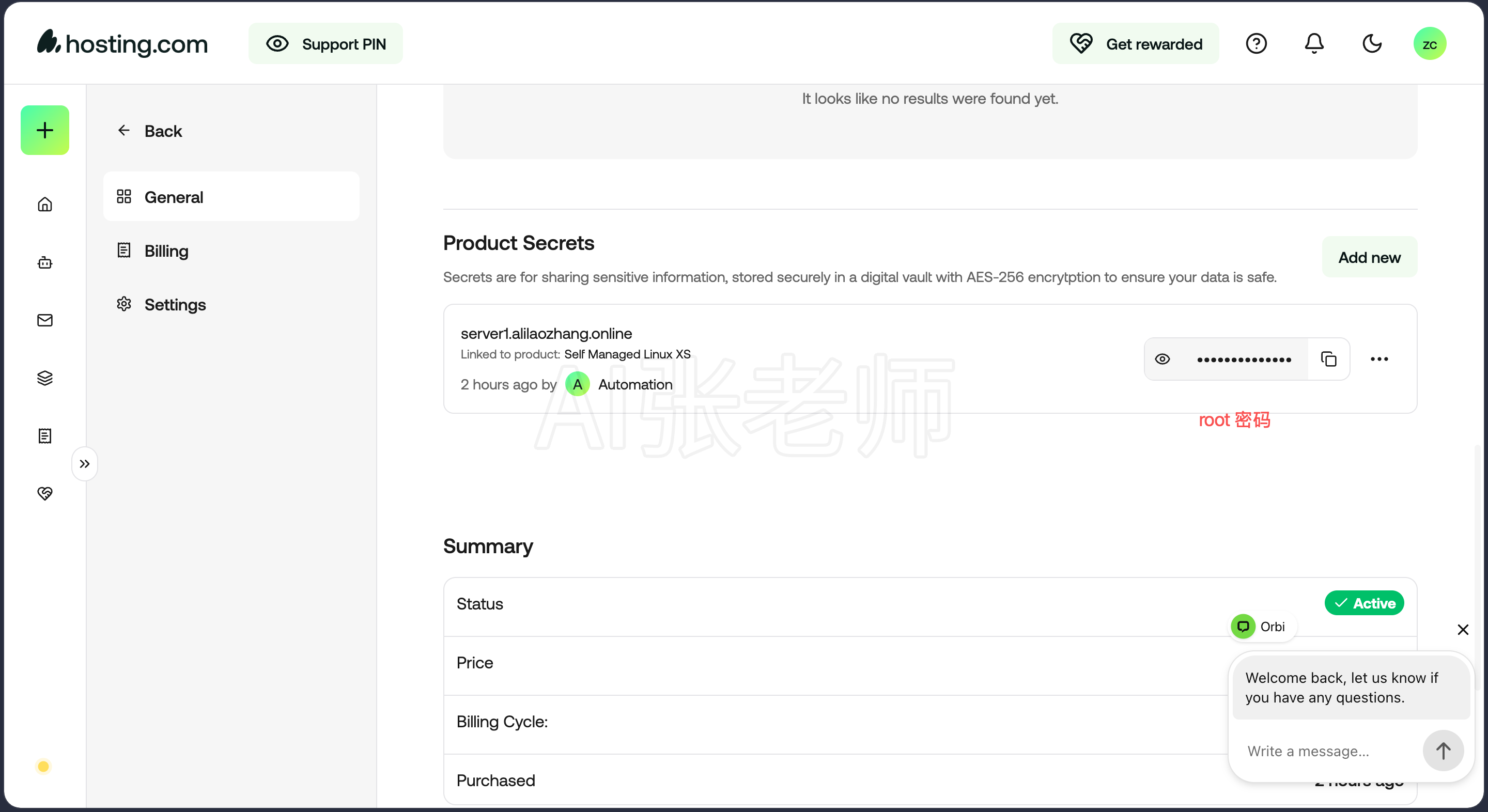1488x812 pixels.
Task: Open the ZC user avatar menu
Action: pyautogui.click(x=1430, y=44)
